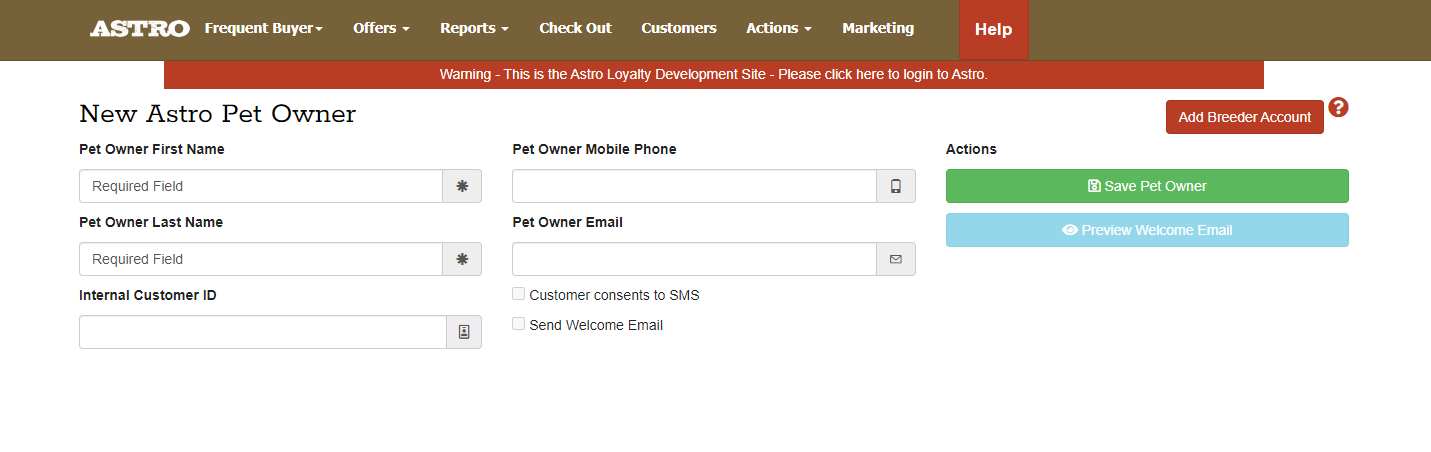Open the Actions dropdown in navbar
1431x452 pixels.
coord(778,29)
